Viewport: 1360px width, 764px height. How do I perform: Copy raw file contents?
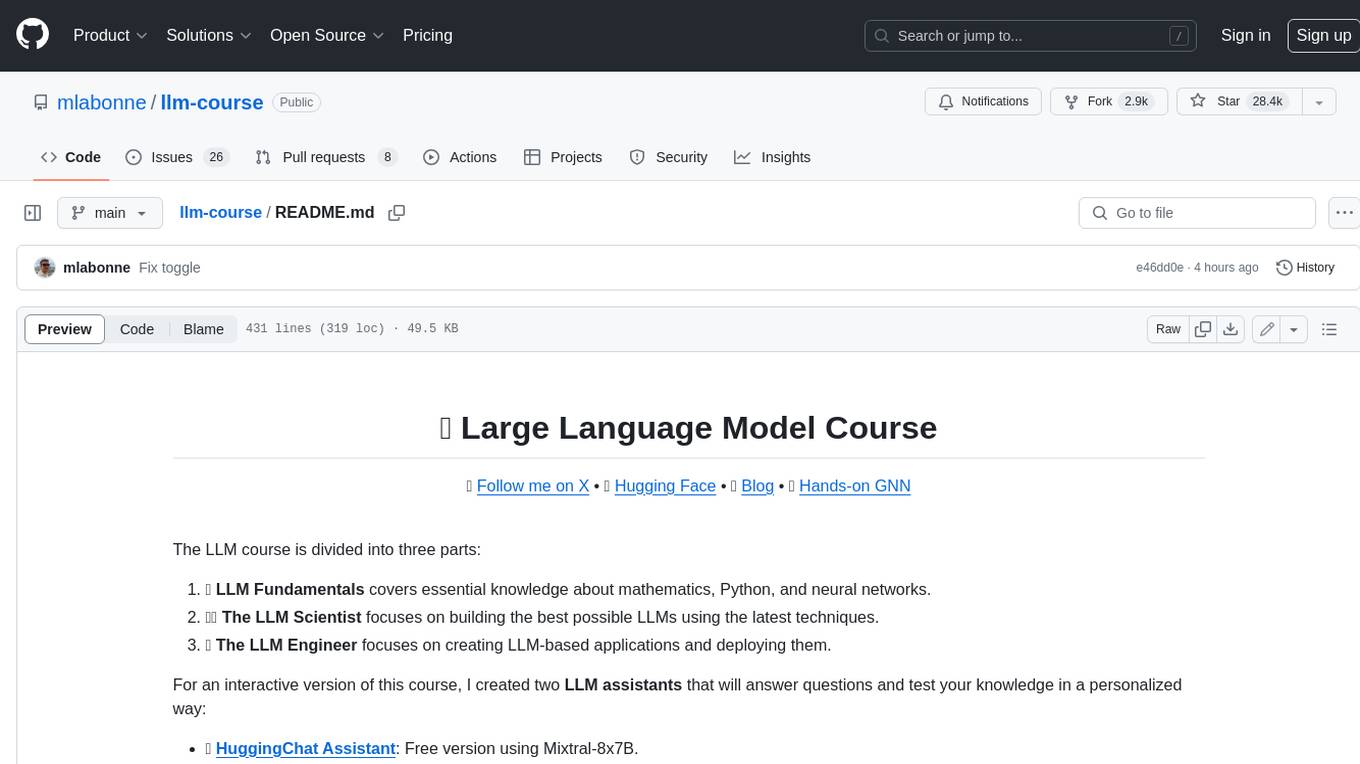[1203, 329]
